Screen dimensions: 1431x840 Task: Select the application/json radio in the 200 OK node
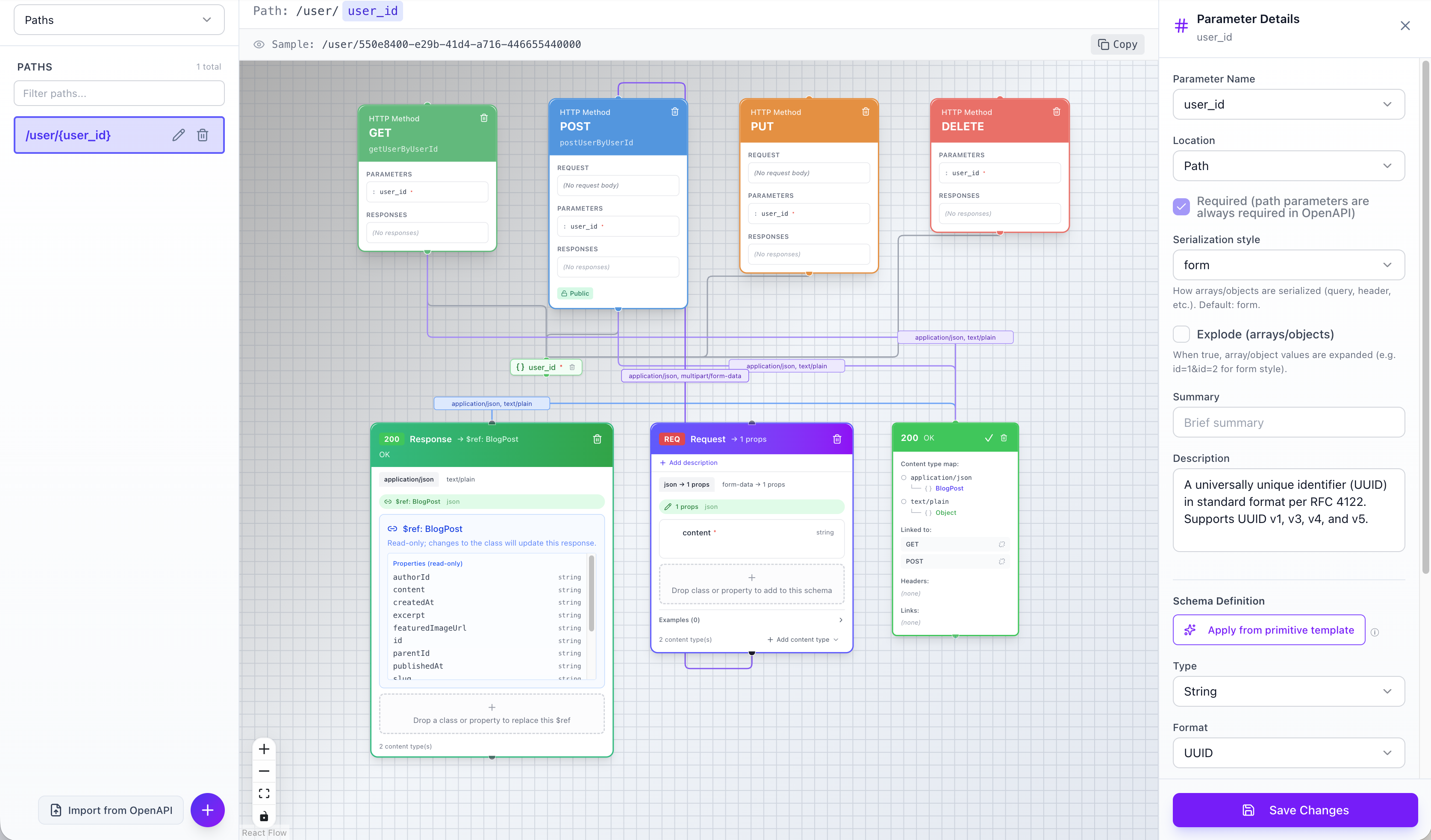click(x=904, y=477)
